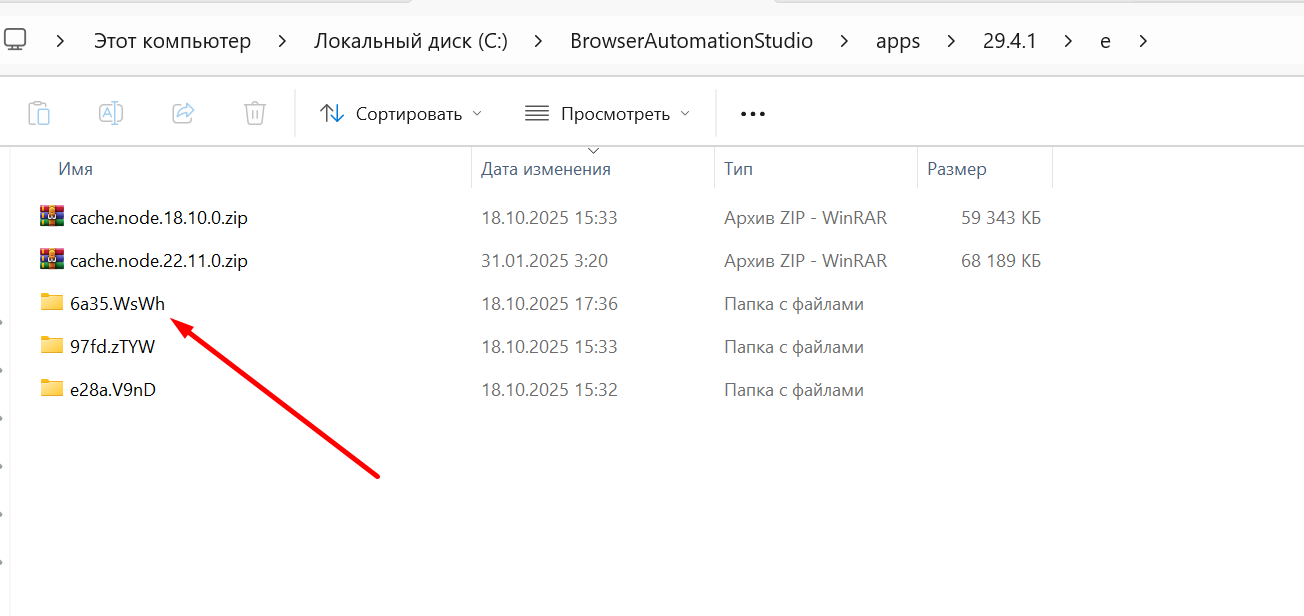Click the rename icon in toolbar
Screen dimensions: 1304x616
(x=111, y=113)
